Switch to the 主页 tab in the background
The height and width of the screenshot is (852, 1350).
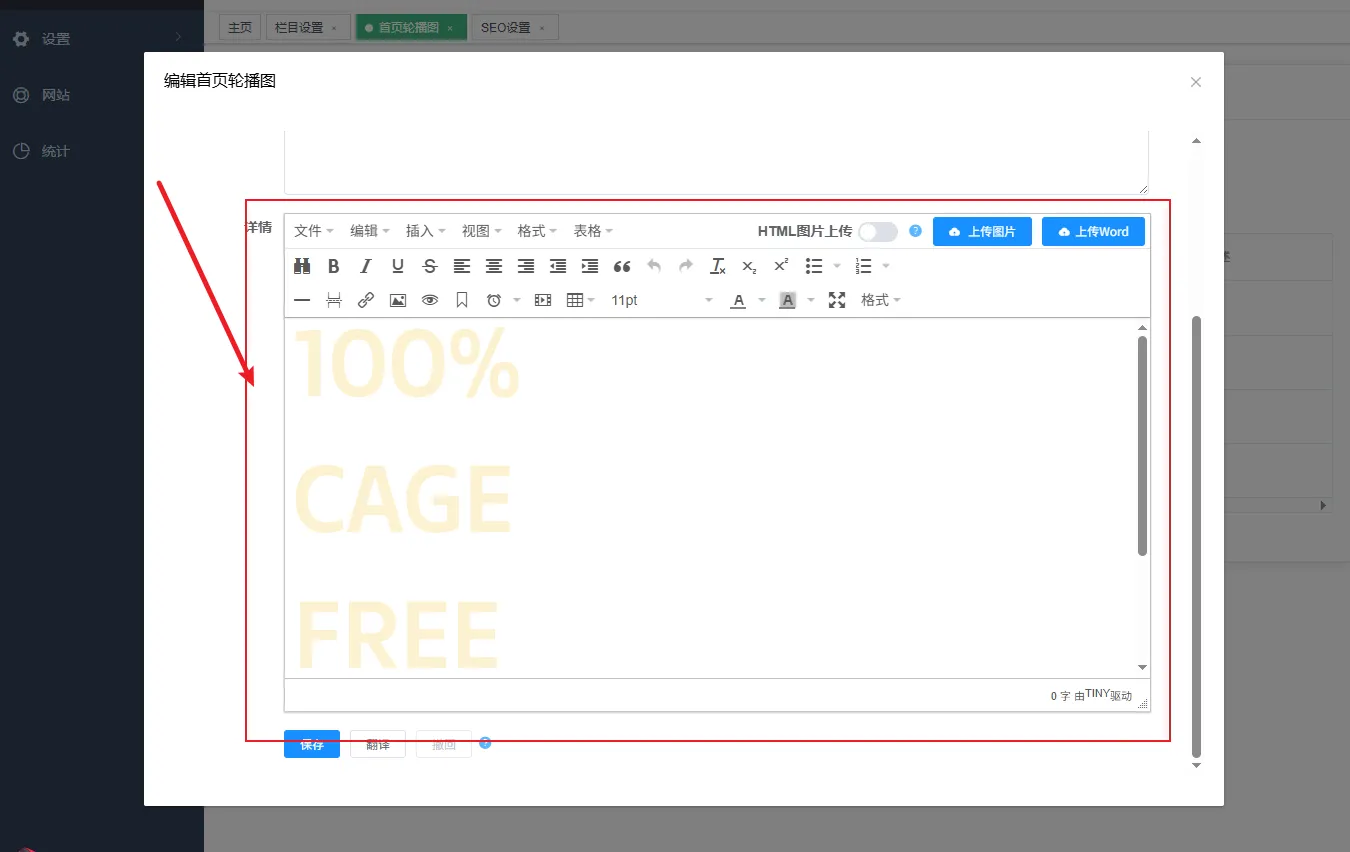pos(240,27)
